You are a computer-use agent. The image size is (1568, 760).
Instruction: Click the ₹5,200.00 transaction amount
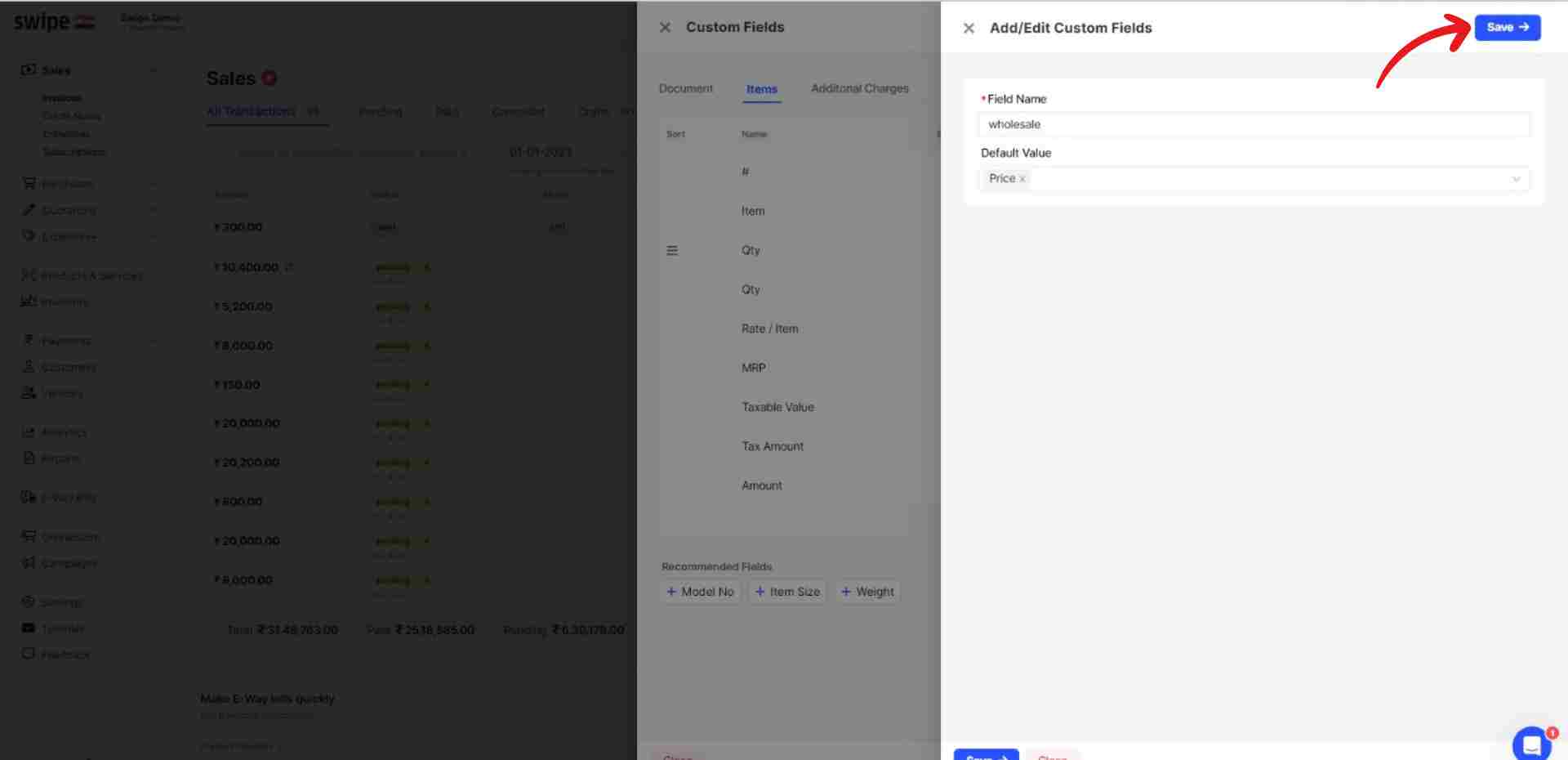tap(243, 306)
